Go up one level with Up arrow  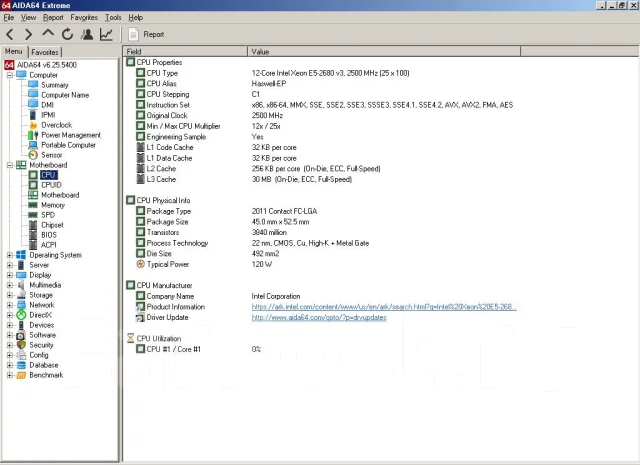[x=48, y=33]
